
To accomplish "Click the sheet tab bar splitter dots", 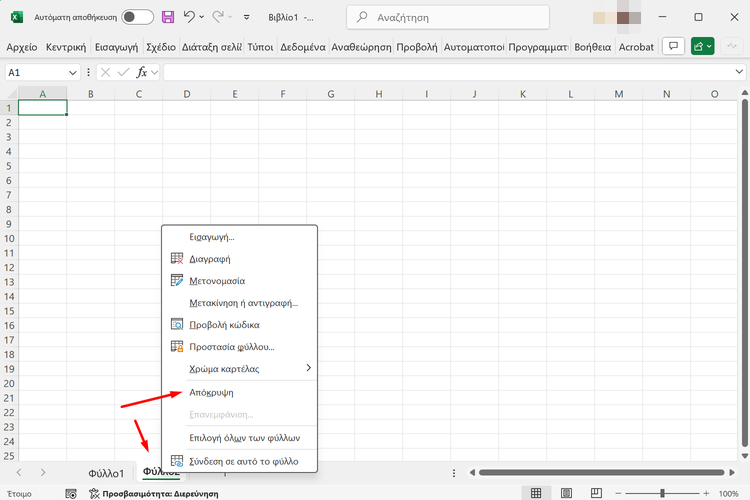I will tap(453, 473).
